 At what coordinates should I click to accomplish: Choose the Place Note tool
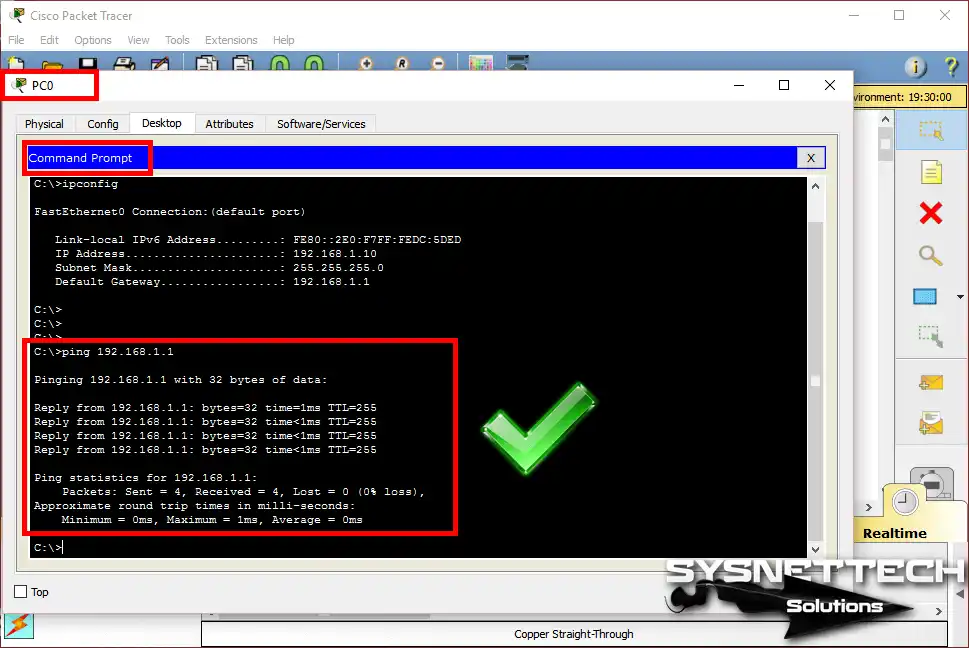click(x=931, y=172)
